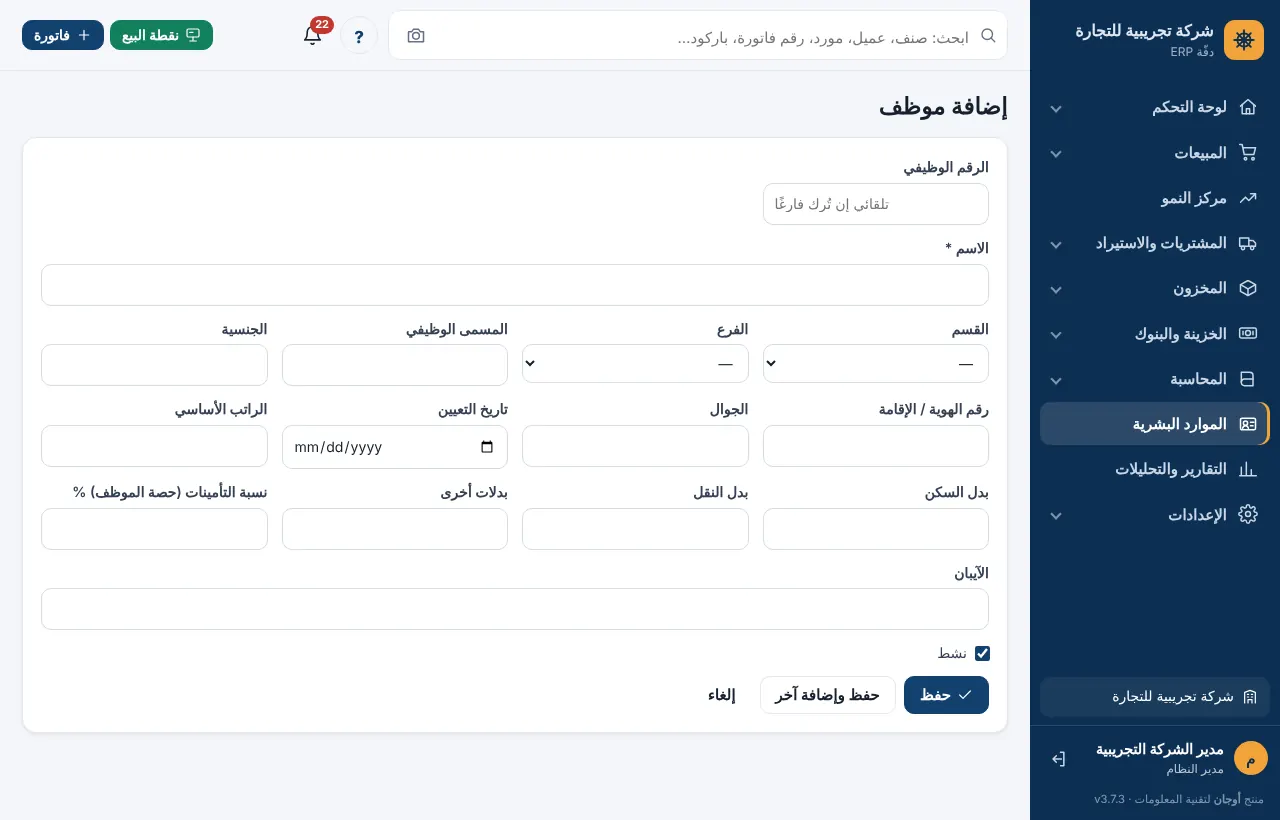Click the sales cart icon
The height and width of the screenshot is (820, 1280).
[1248, 153]
